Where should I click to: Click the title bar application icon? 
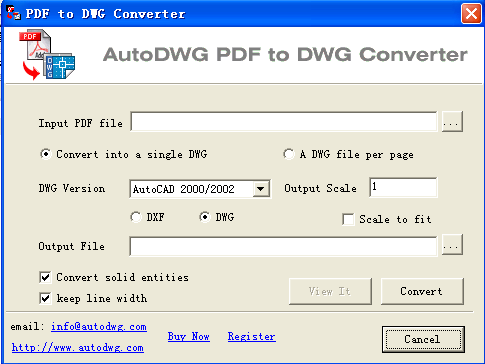[x=13, y=13]
